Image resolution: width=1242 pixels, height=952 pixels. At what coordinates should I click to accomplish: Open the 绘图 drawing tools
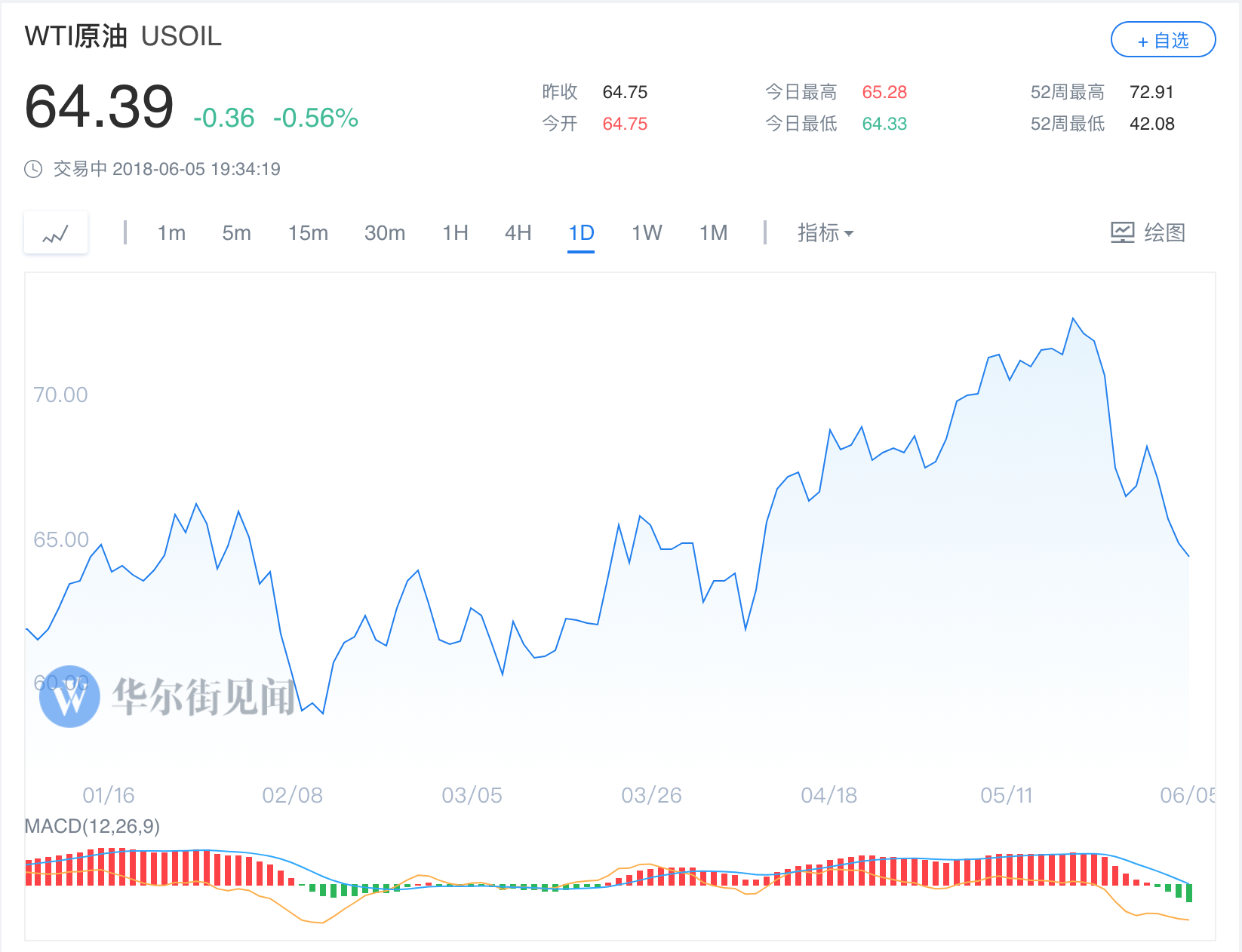(1148, 233)
